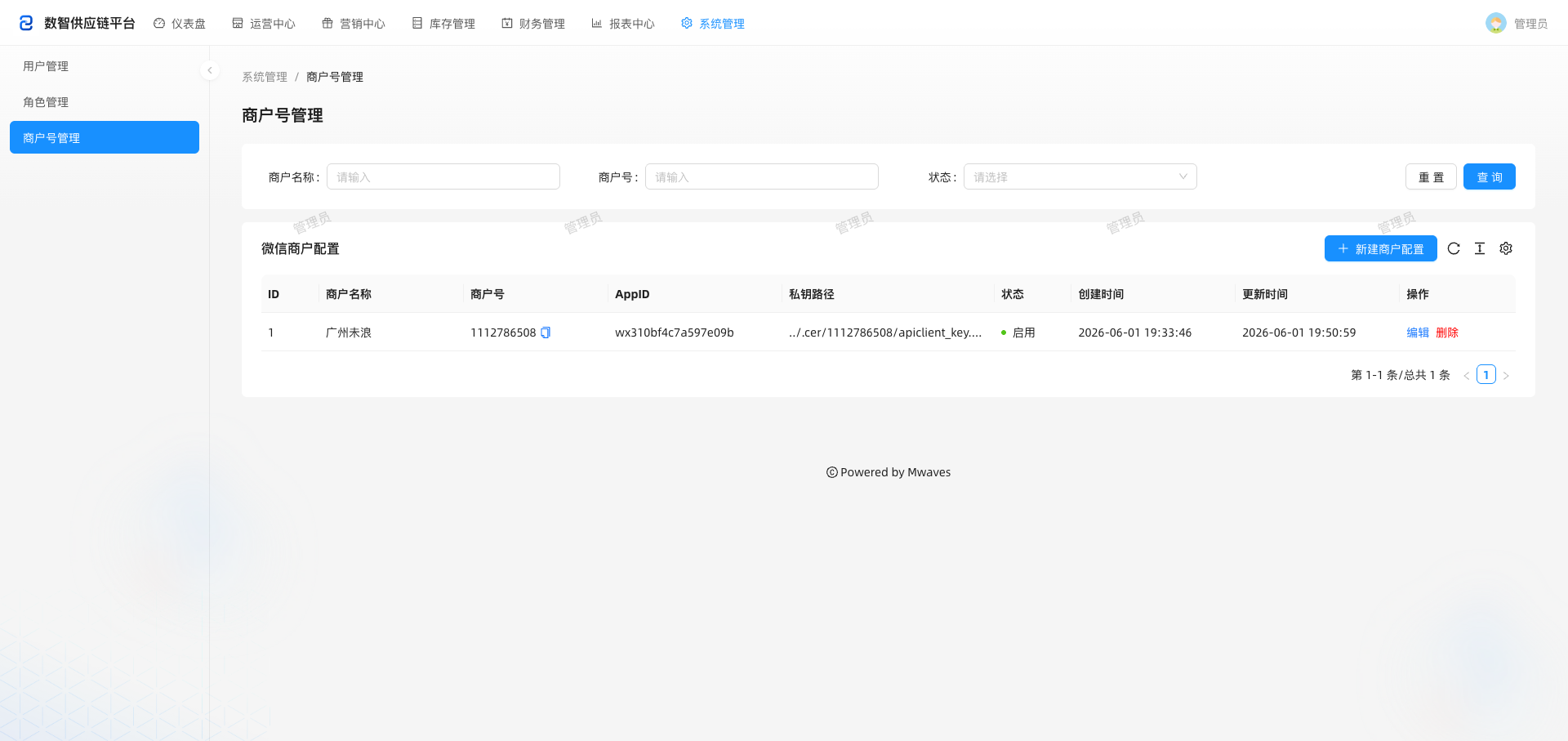Copy merchant number via copy icon

click(x=546, y=333)
